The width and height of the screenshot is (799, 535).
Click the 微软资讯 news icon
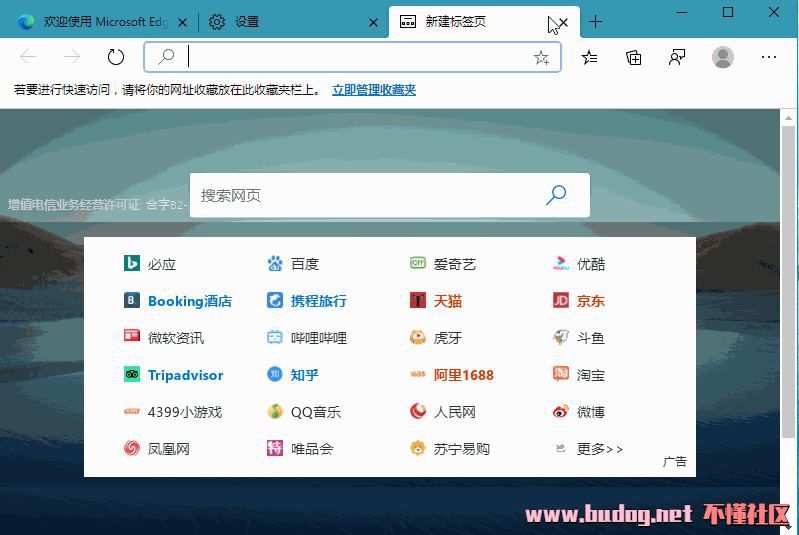132,336
